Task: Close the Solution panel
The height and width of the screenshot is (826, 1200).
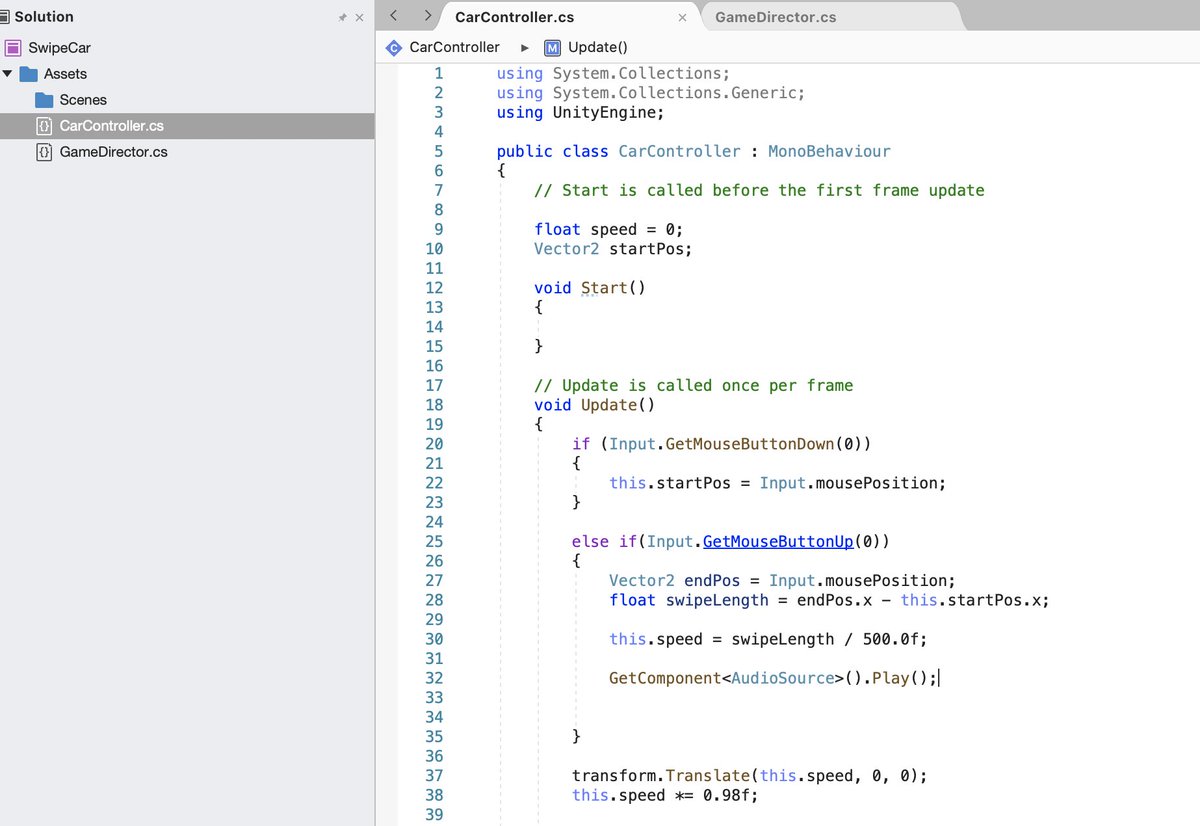Action: tap(360, 18)
